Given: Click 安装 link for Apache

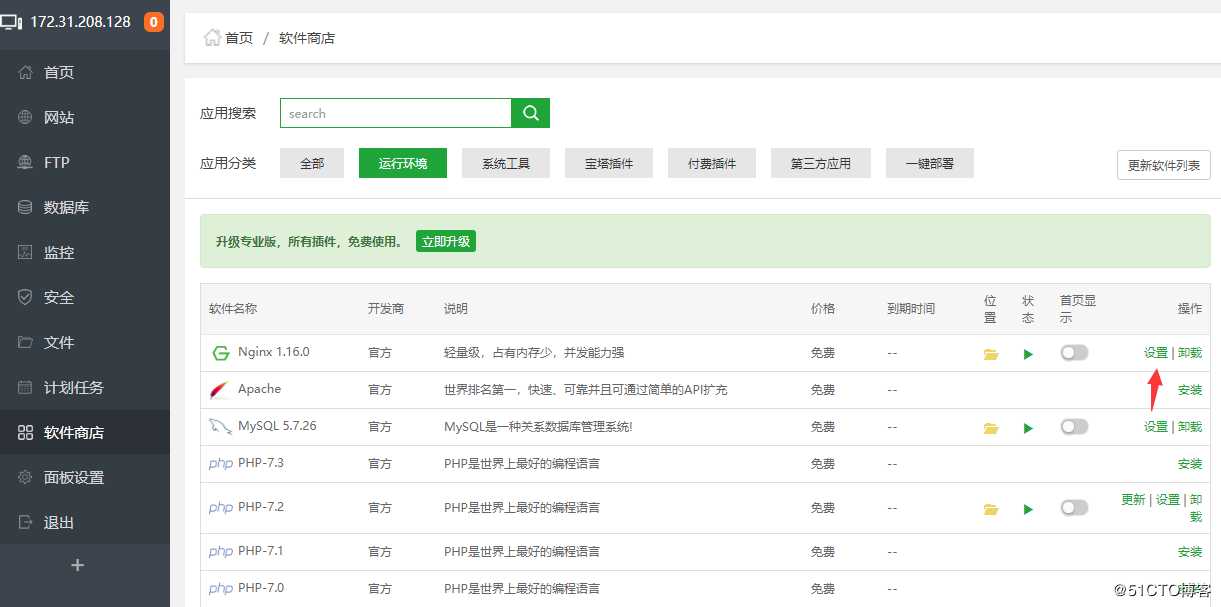Looking at the screenshot, I should coord(1190,390).
